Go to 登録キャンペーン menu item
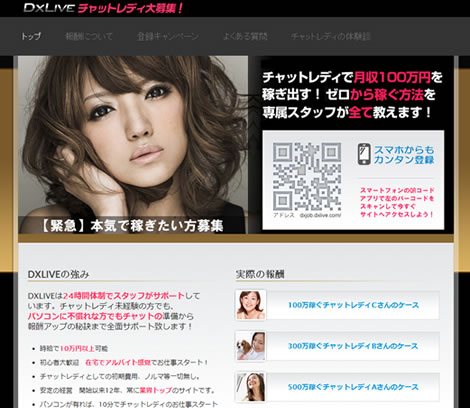 click(x=168, y=36)
